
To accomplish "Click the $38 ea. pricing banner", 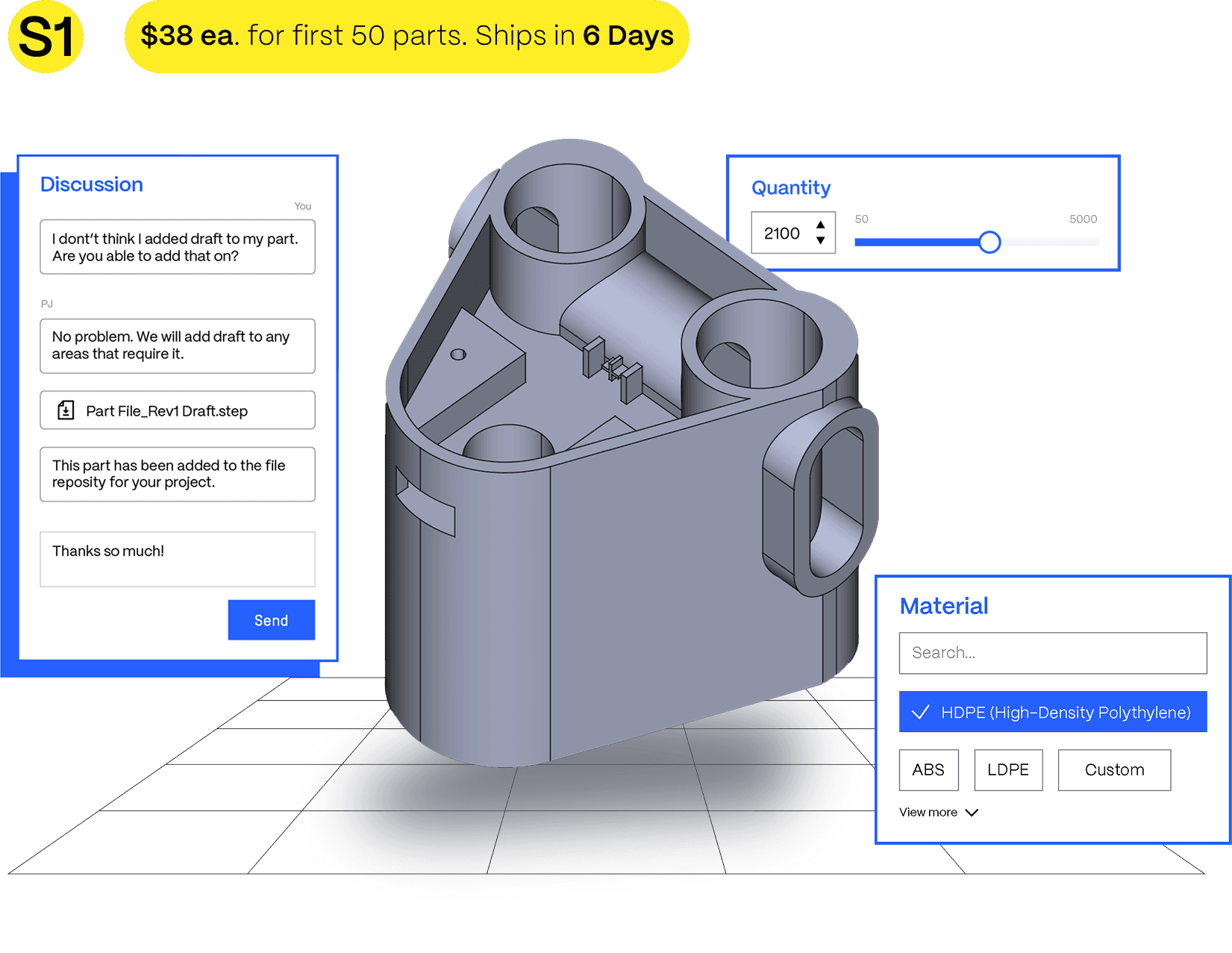I will coord(407,36).
